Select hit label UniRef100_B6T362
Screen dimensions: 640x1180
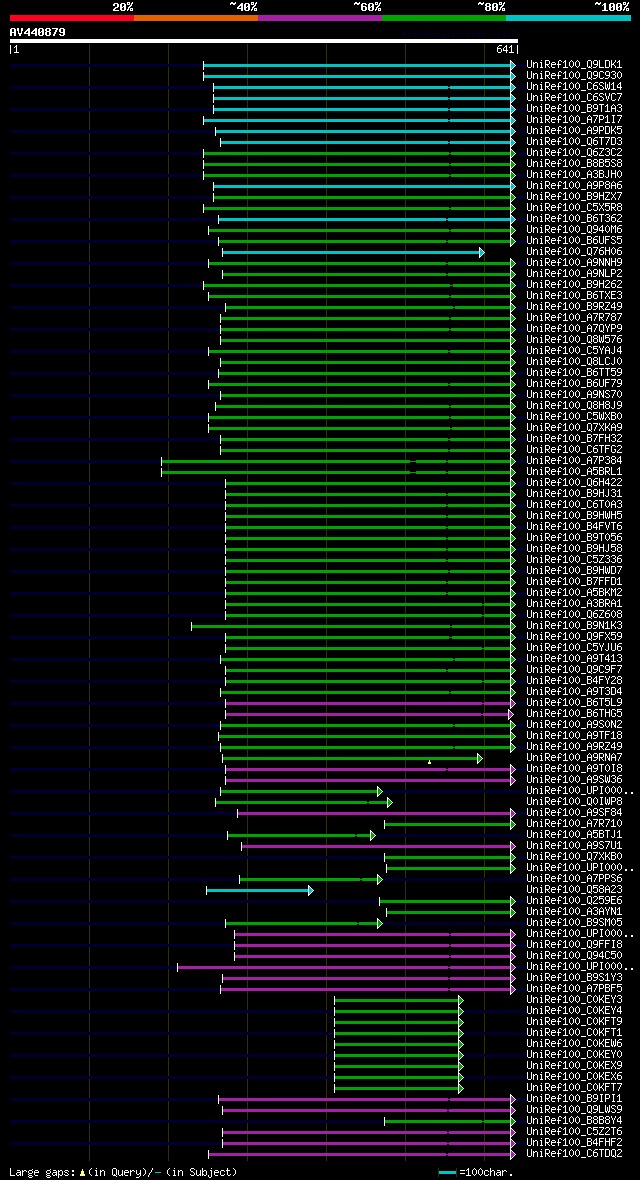click(574, 218)
